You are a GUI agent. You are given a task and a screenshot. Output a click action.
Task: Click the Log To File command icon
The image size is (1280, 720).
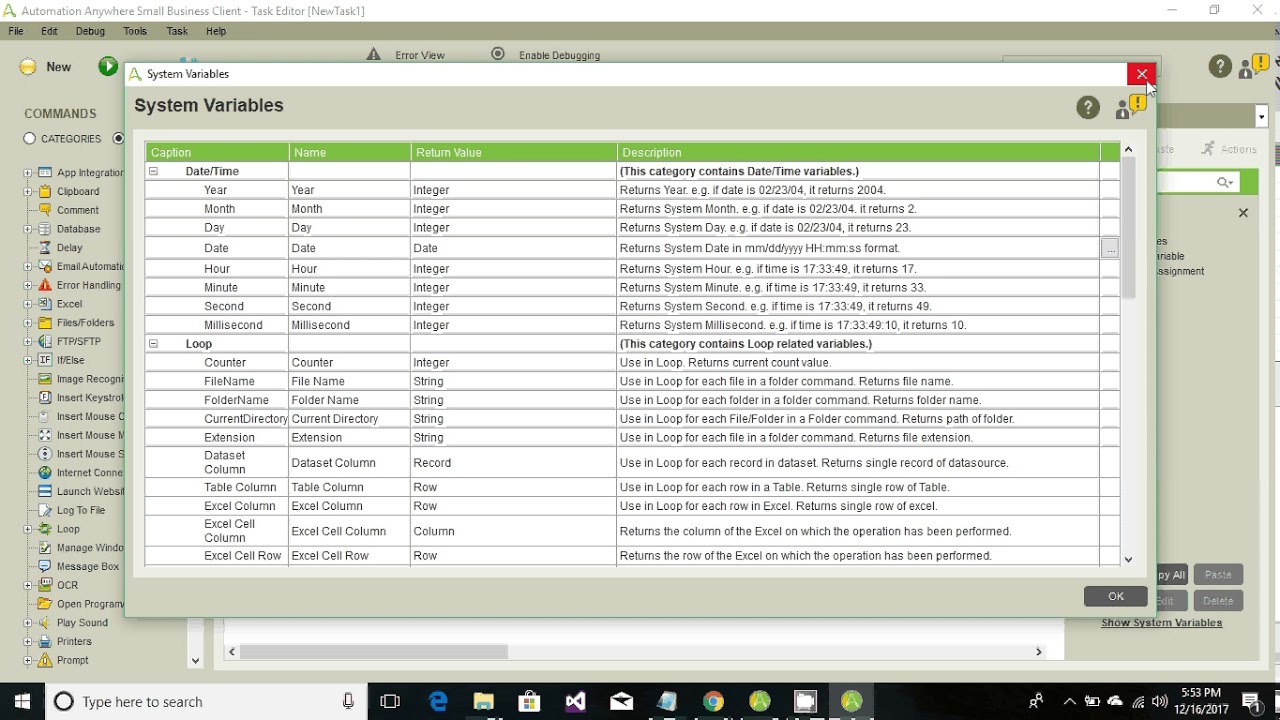point(45,510)
